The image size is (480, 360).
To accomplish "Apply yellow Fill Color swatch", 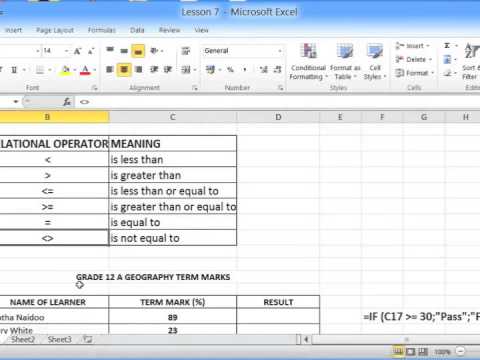I will point(66,70).
